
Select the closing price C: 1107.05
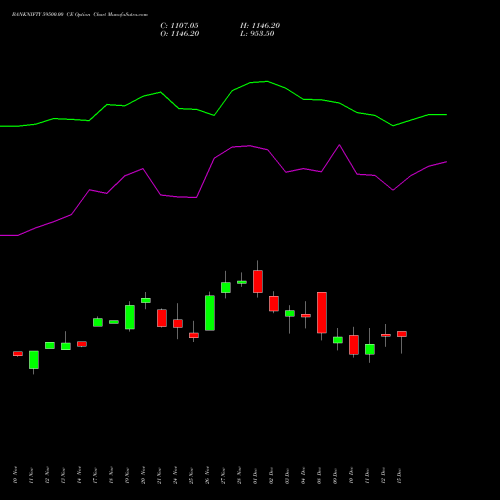click(x=179, y=26)
